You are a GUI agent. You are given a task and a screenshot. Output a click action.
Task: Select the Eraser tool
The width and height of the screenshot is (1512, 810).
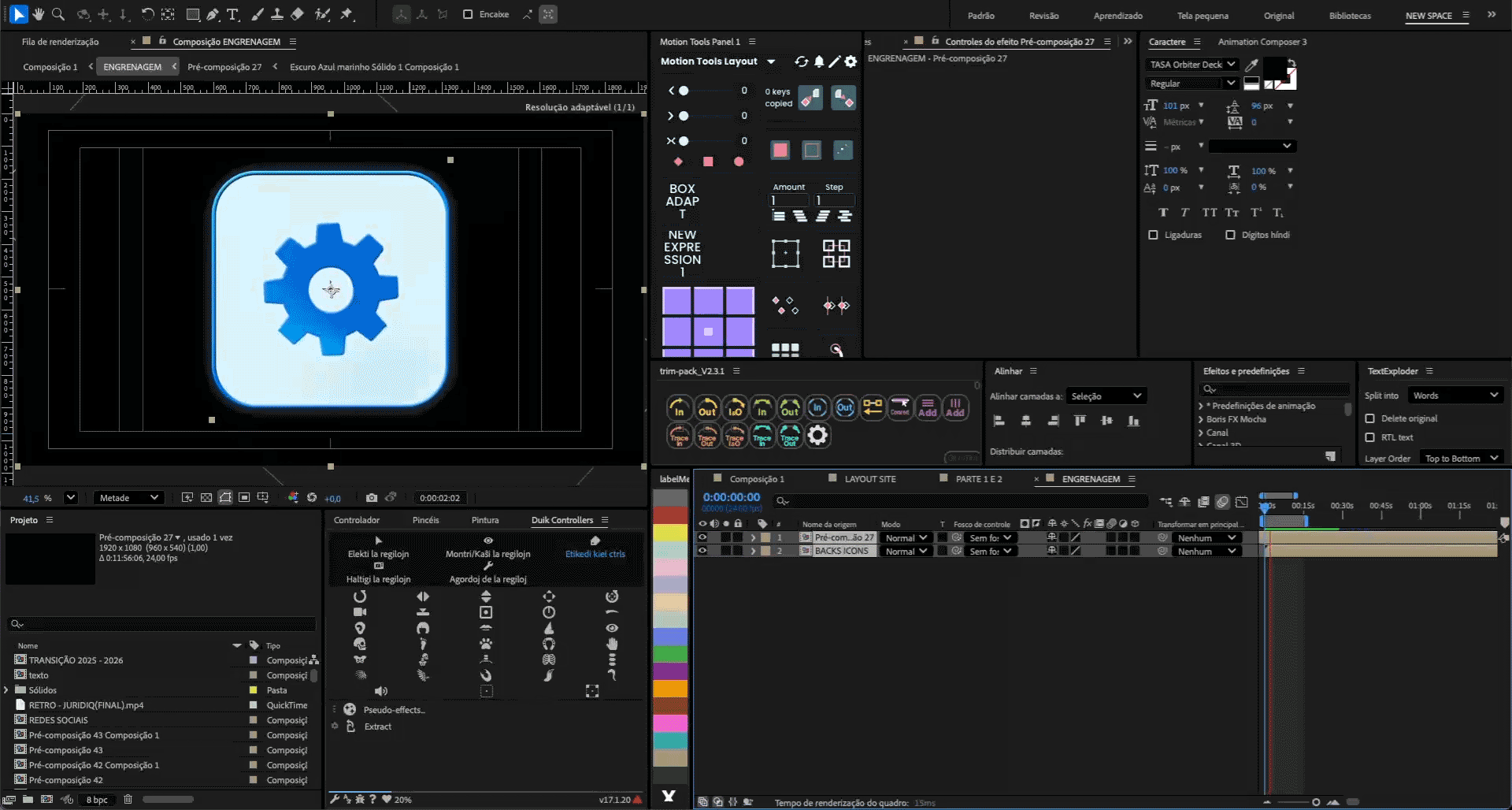coord(297,14)
